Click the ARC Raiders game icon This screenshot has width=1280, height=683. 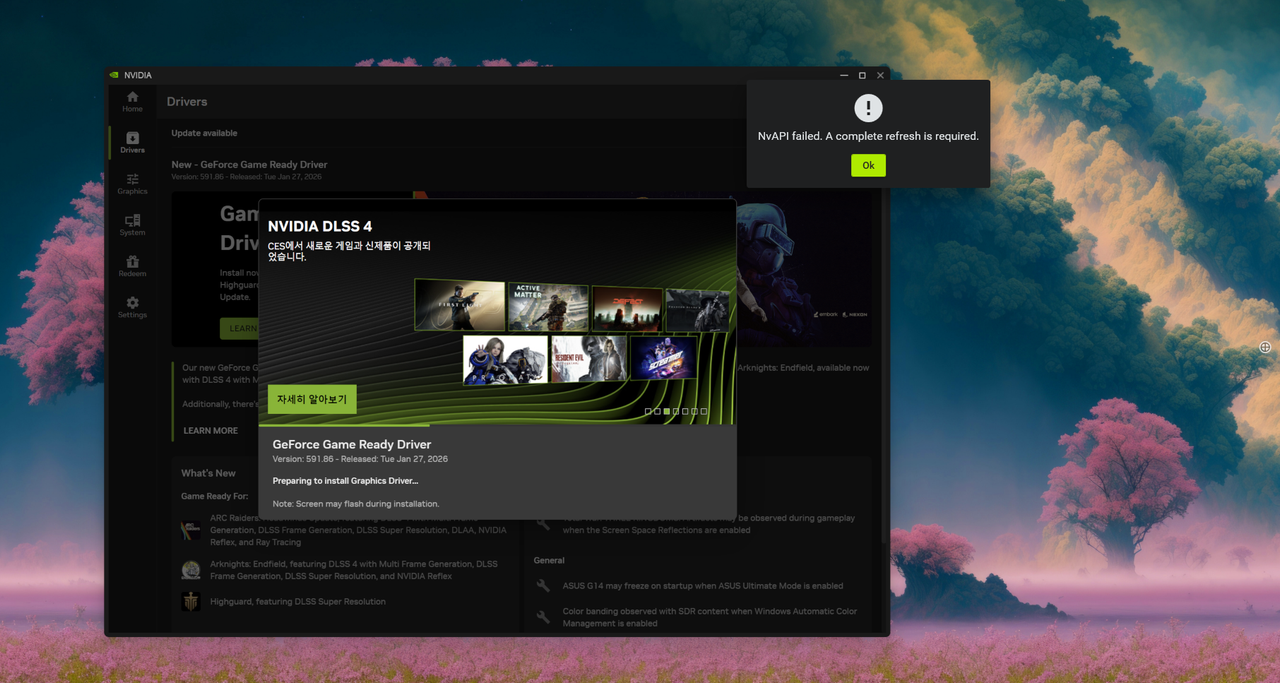[x=191, y=530]
